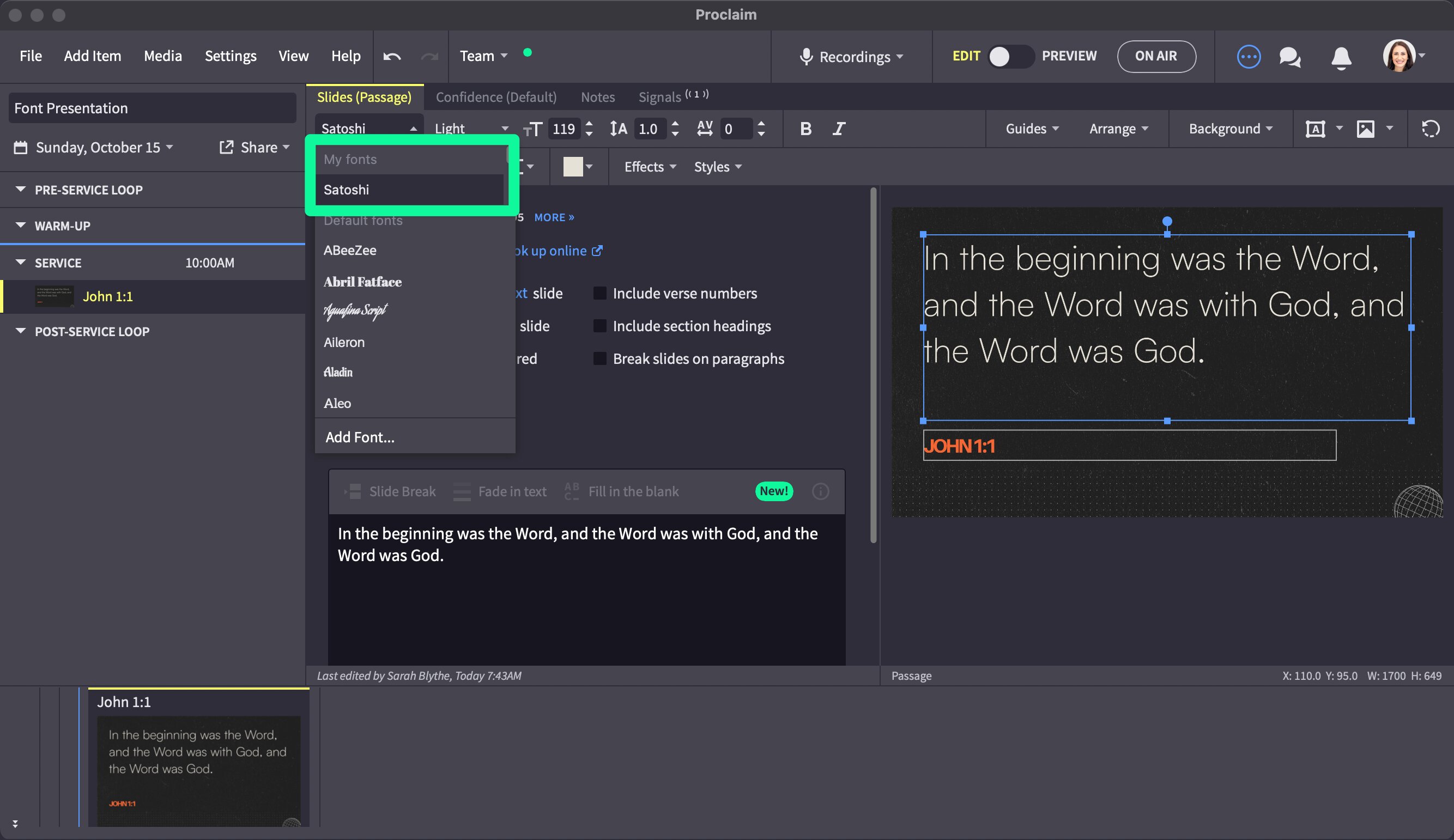
Task: Open the Arrange dropdown
Action: tap(1118, 129)
